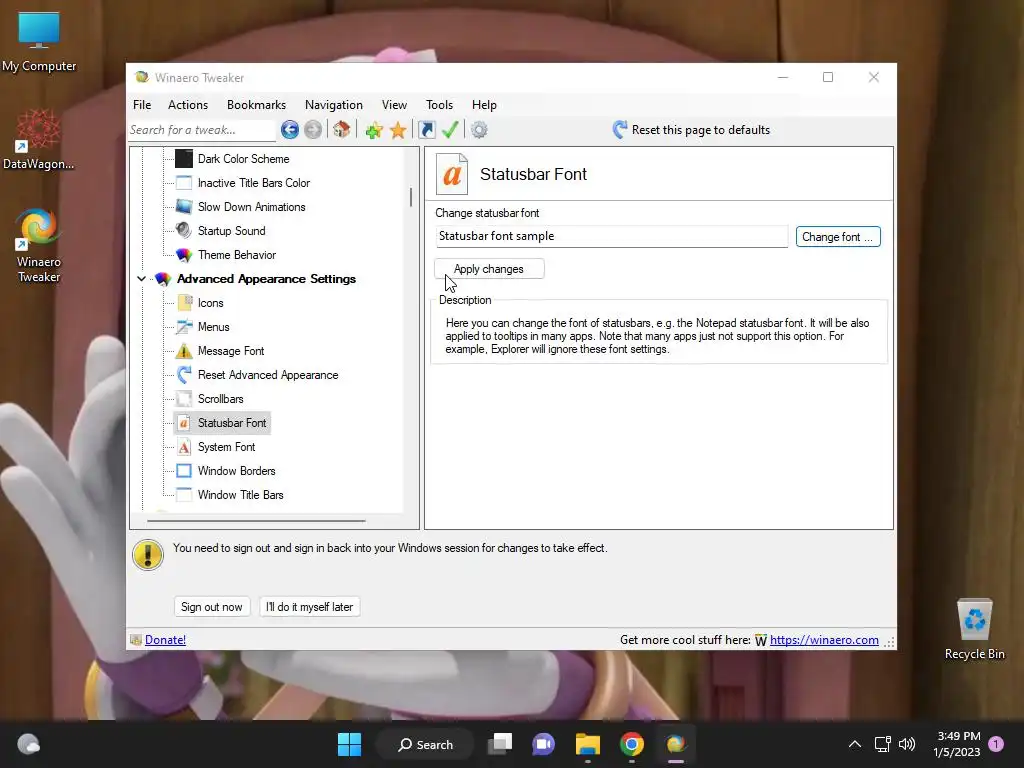The width and height of the screenshot is (1024, 768).
Task: Click the tree vertical scrollbar thumb
Action: pos(411,197)
